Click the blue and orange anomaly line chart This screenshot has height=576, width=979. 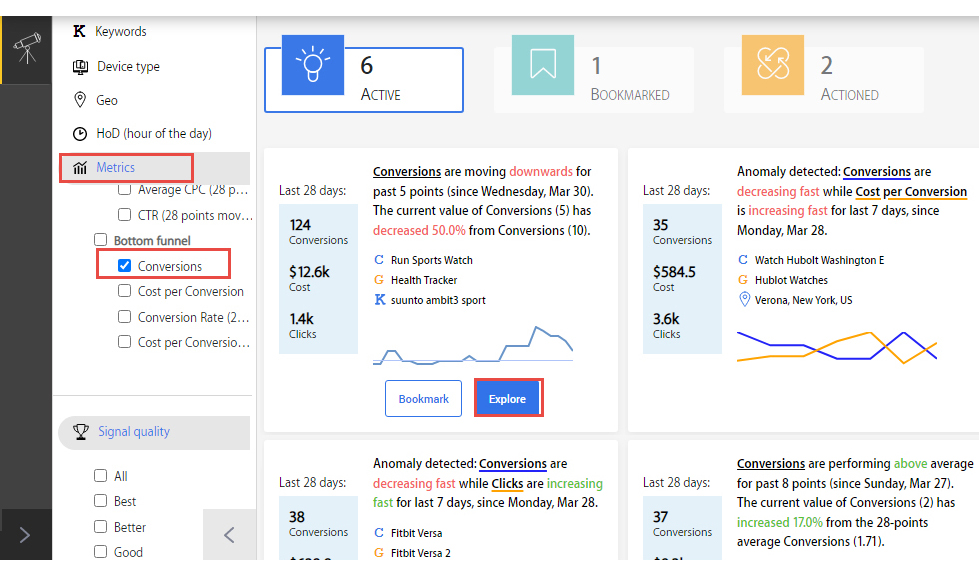tap(837, 347)
